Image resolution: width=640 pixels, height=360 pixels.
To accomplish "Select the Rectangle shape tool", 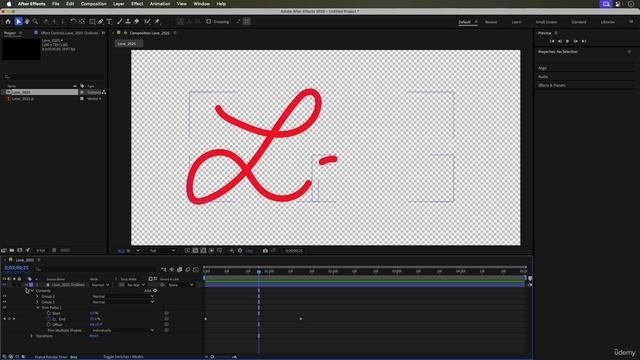I will click(x=92, y=22).
